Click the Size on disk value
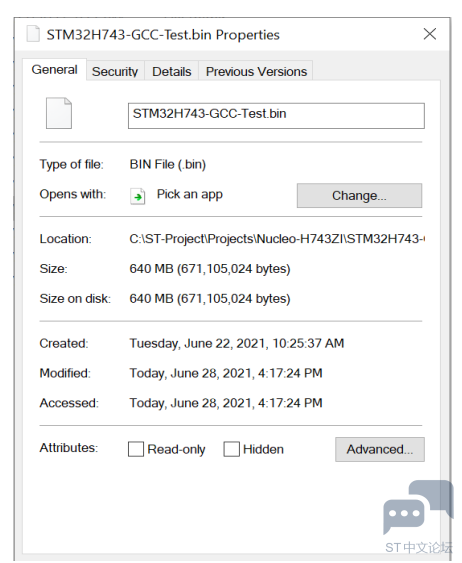 click(210, 299)
